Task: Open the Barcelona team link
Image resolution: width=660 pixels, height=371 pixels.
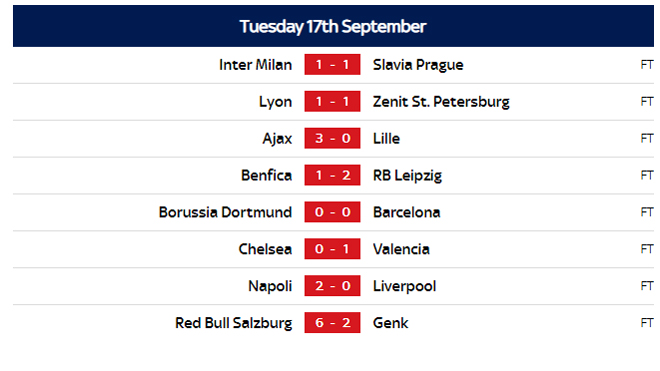Action: pyautogui.click(x=407, y=212)
